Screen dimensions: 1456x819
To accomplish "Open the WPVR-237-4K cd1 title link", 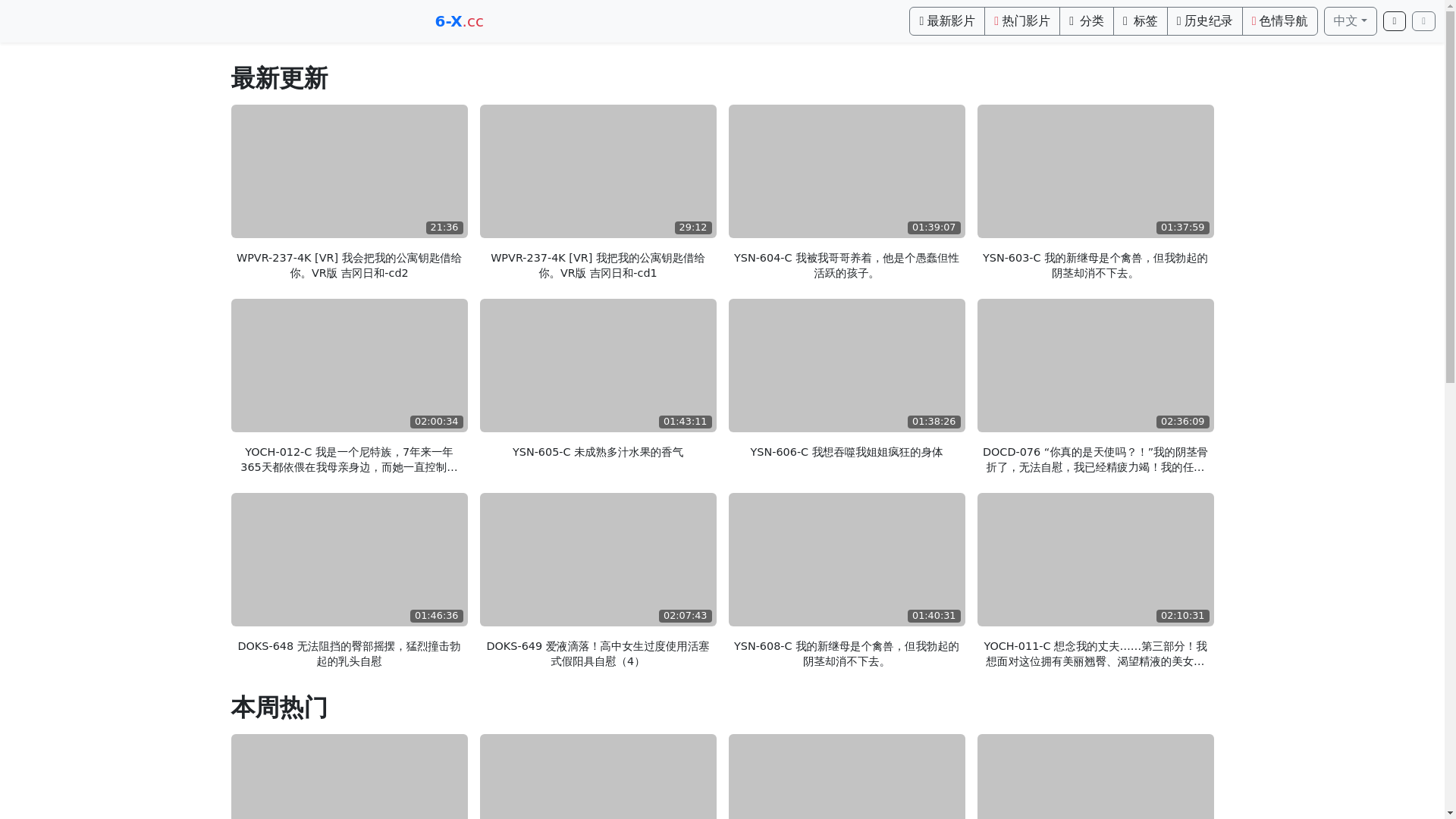I will pos(598,265).
